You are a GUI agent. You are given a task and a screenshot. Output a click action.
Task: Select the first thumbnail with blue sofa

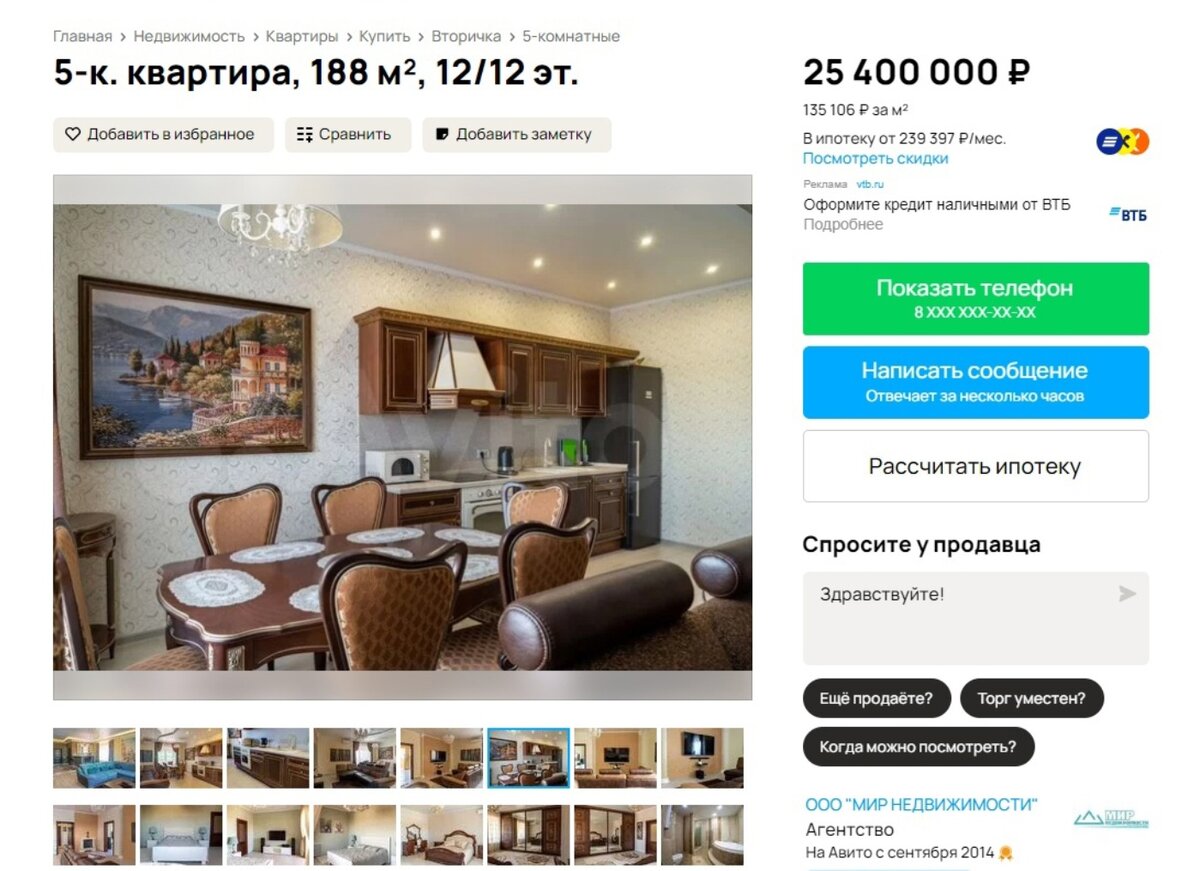[94, 758]
